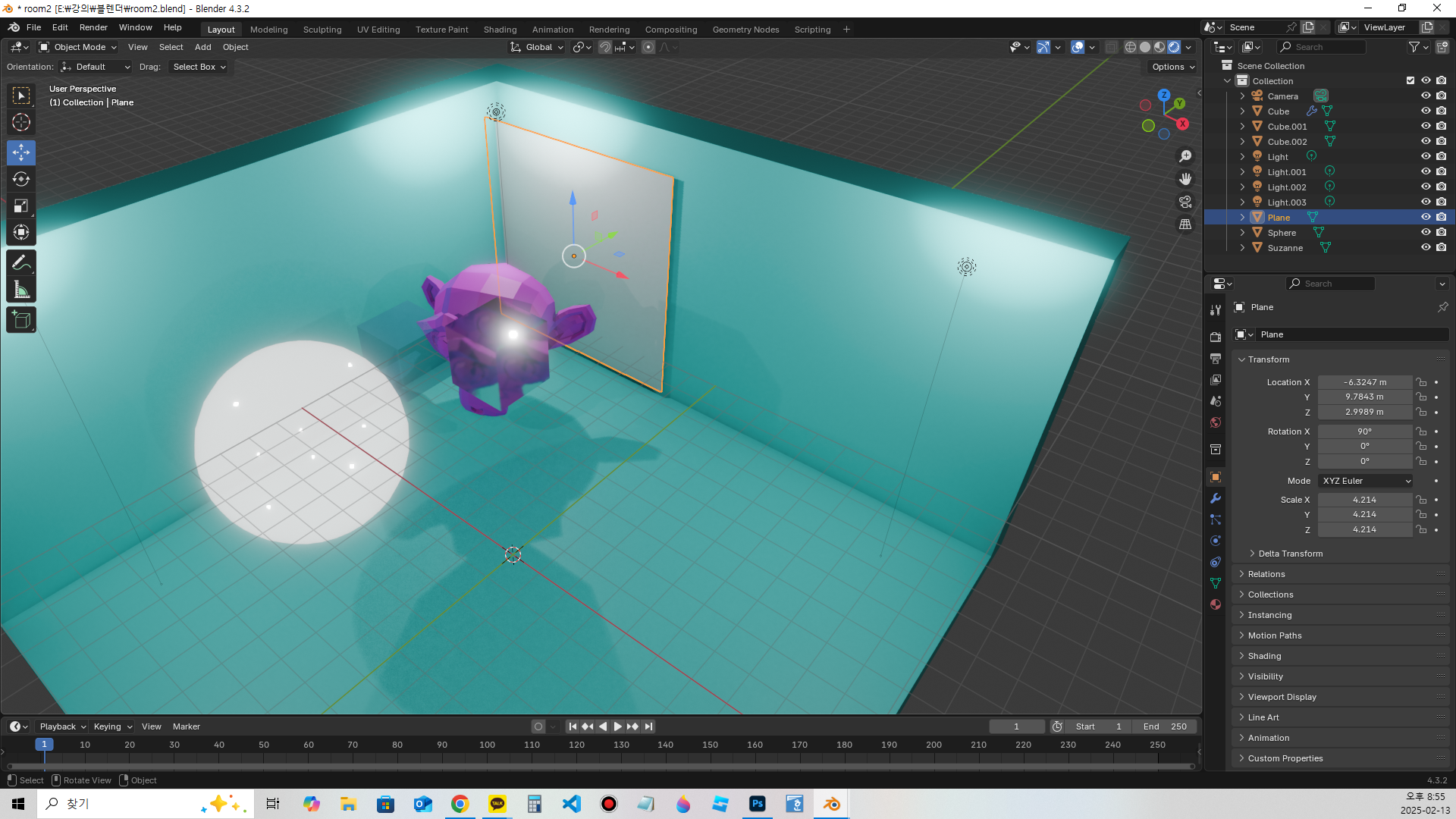This screenshot has width=1456, height=819.
Task: Open the Output properties tab
Action: (1216, 358)
